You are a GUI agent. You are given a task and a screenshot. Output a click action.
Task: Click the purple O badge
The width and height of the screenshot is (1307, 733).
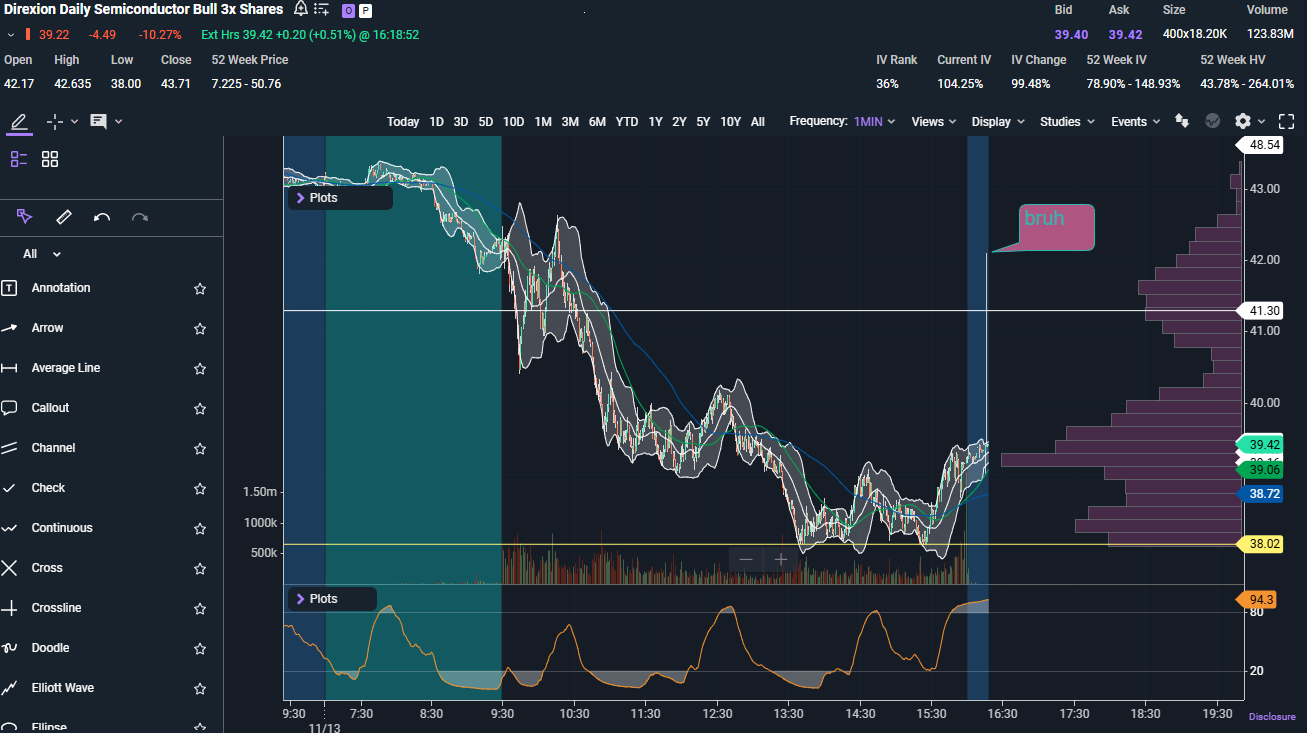[x=348, y=10]
